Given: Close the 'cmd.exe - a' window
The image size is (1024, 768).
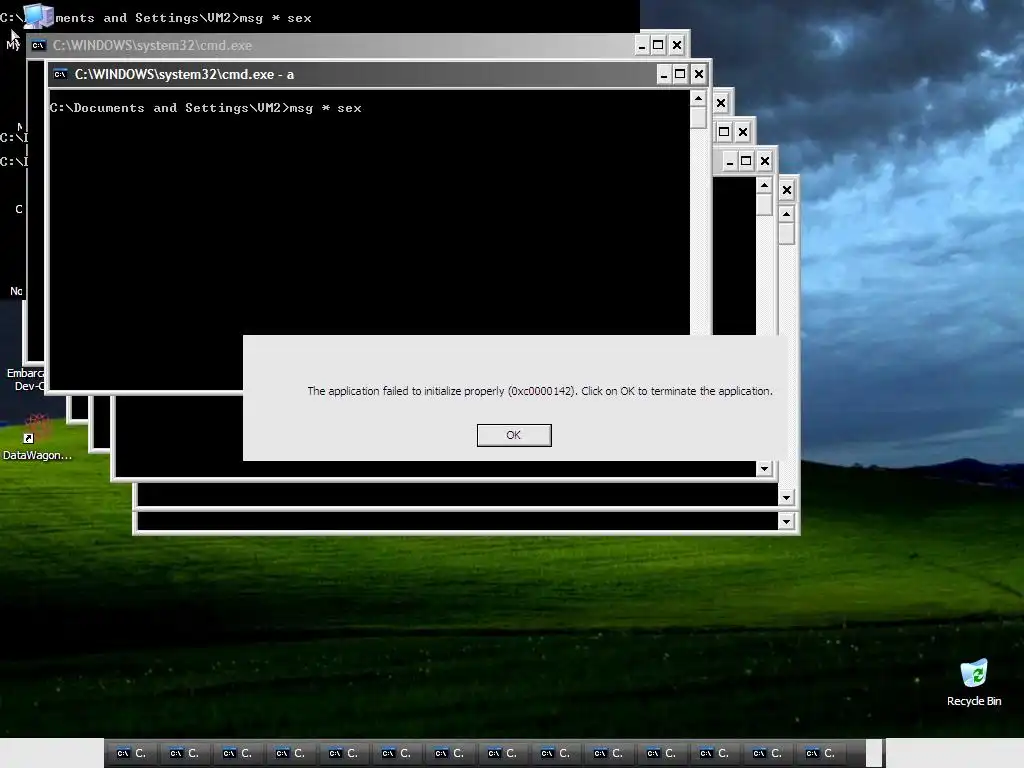Looking at the screenshot, I should [699, 74].
